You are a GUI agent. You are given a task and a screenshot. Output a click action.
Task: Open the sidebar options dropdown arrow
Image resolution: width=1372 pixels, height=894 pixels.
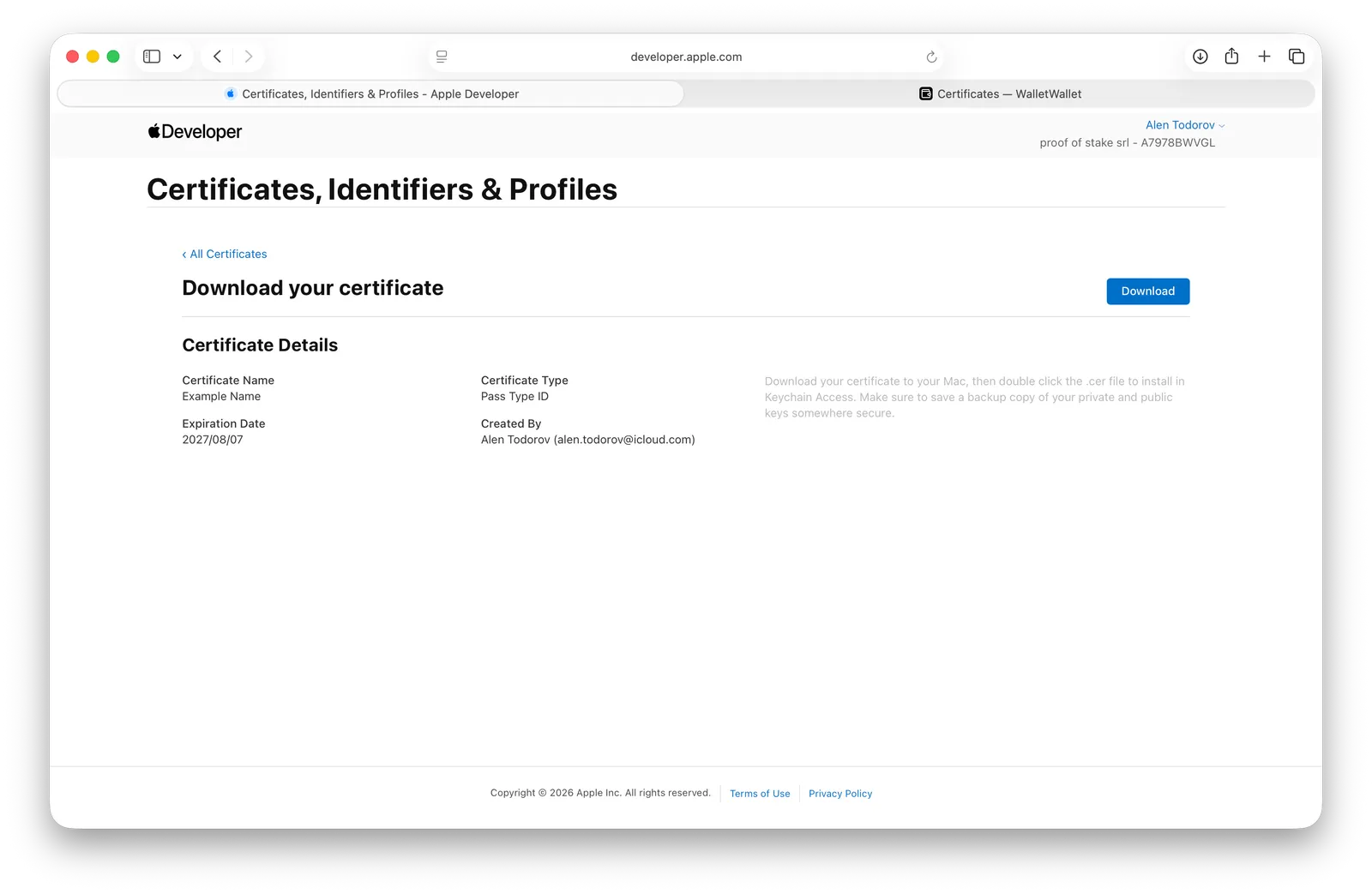coord(178,57)
